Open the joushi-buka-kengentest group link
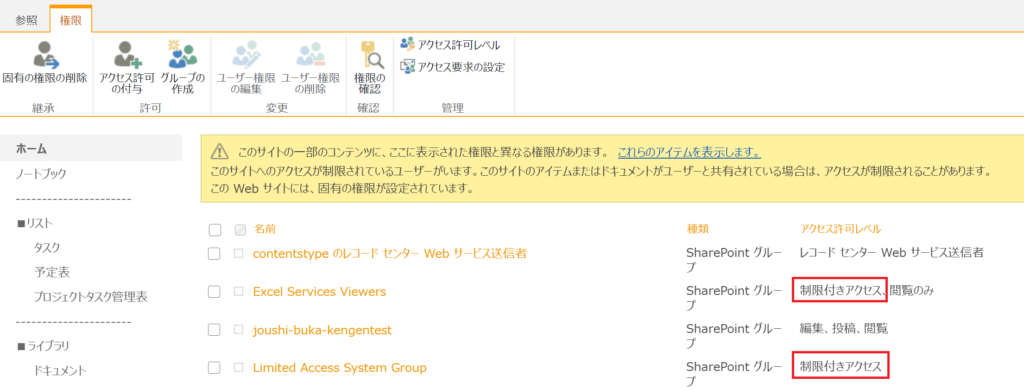This screenshot has width=1024, height=390. click(323, 330)
